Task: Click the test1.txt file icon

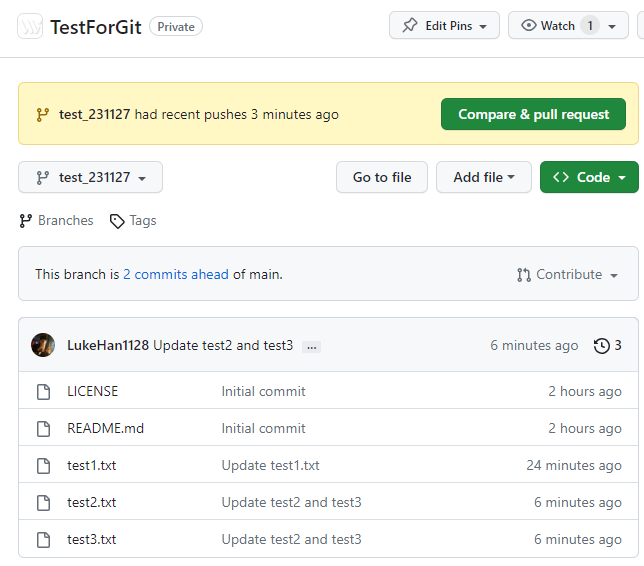Action: coord(43,466)
